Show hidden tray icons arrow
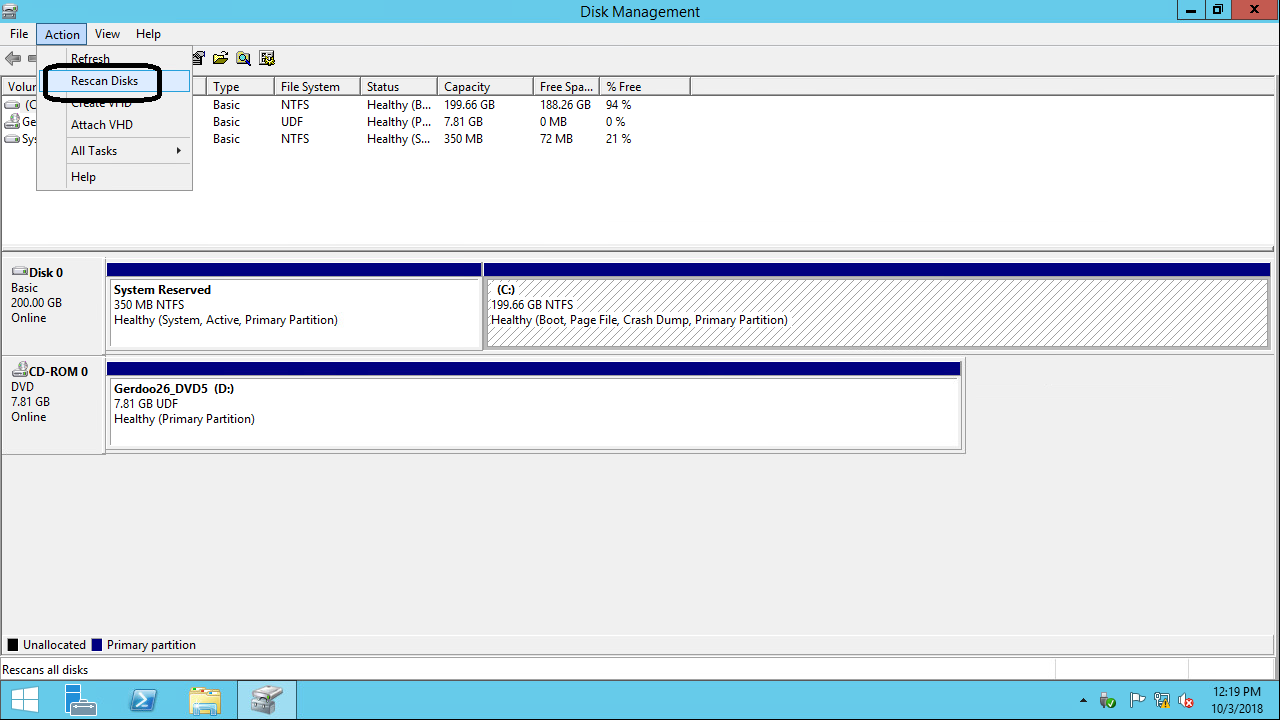Screen dimensions: 1280x720 click(1083, 700)
